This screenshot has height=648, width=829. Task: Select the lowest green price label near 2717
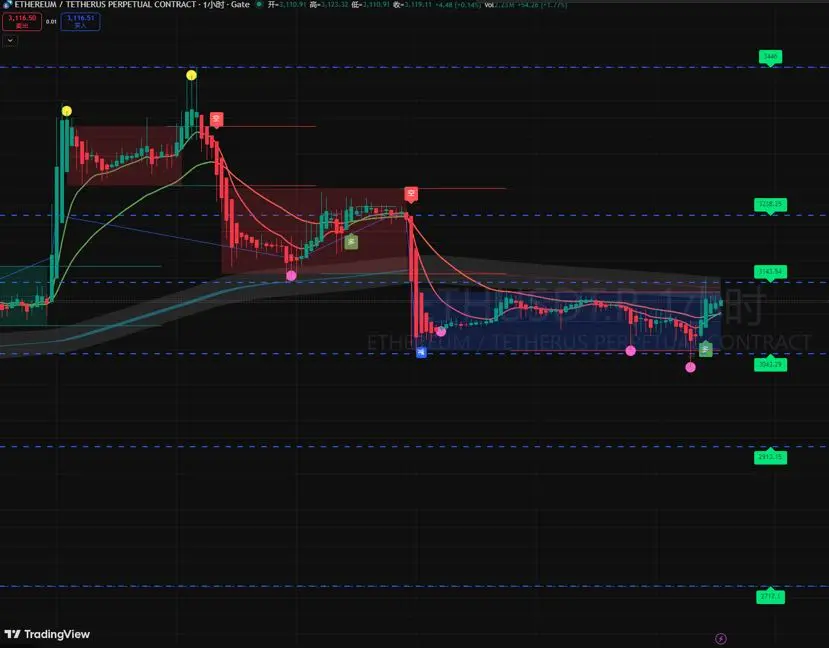770,596
